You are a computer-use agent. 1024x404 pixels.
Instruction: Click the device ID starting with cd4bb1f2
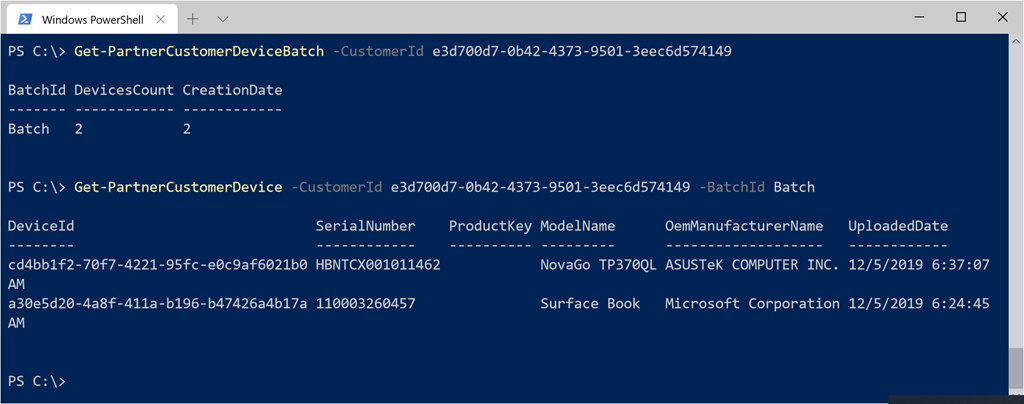pos(157,265)
